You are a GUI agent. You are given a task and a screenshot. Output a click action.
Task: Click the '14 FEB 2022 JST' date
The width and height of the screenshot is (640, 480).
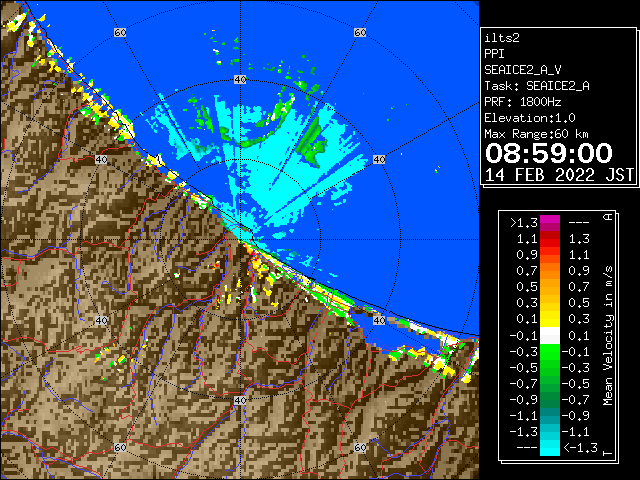(559, 175)
